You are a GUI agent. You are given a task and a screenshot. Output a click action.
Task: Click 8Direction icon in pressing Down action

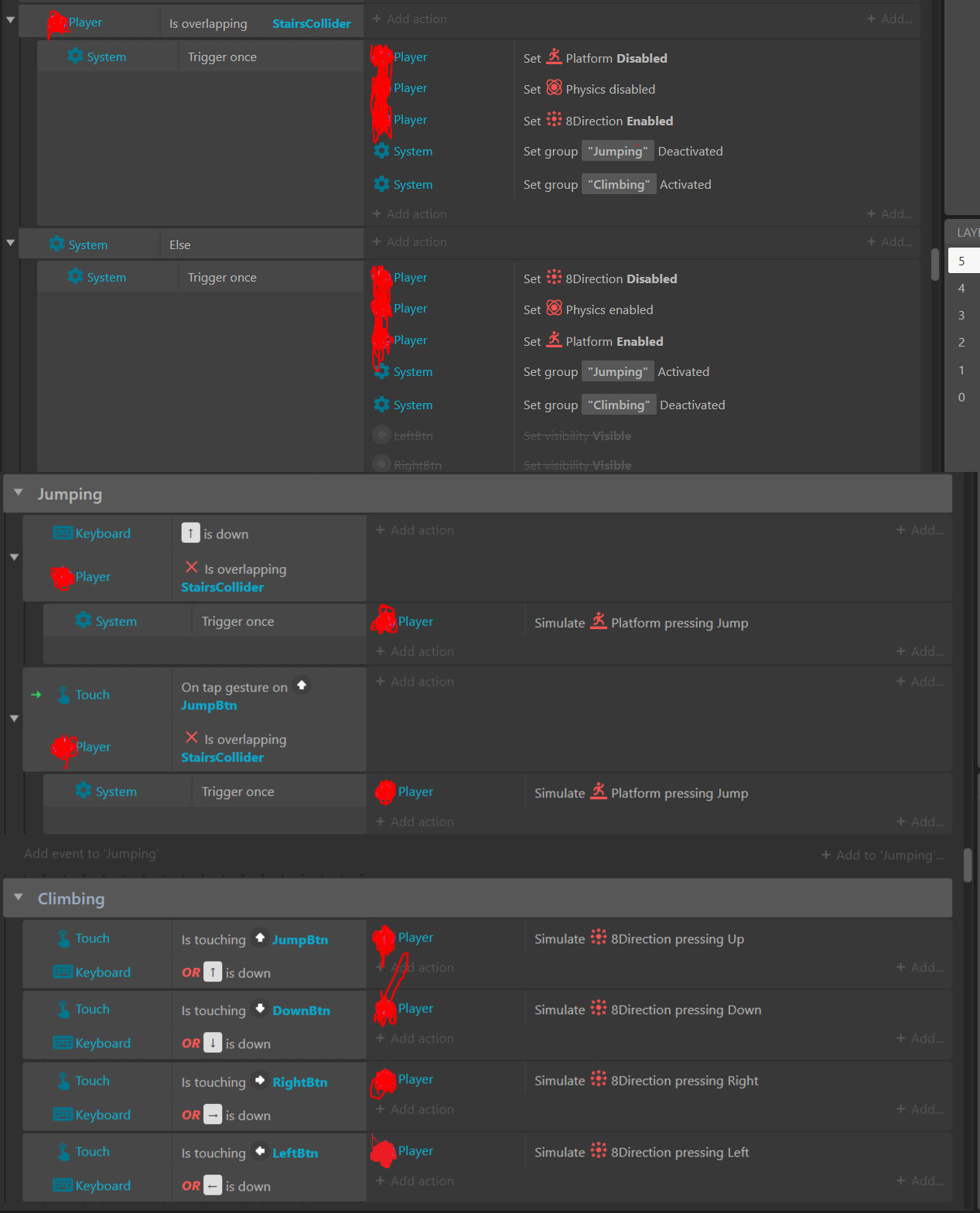pyautogui.click(x=599, y=1008)
